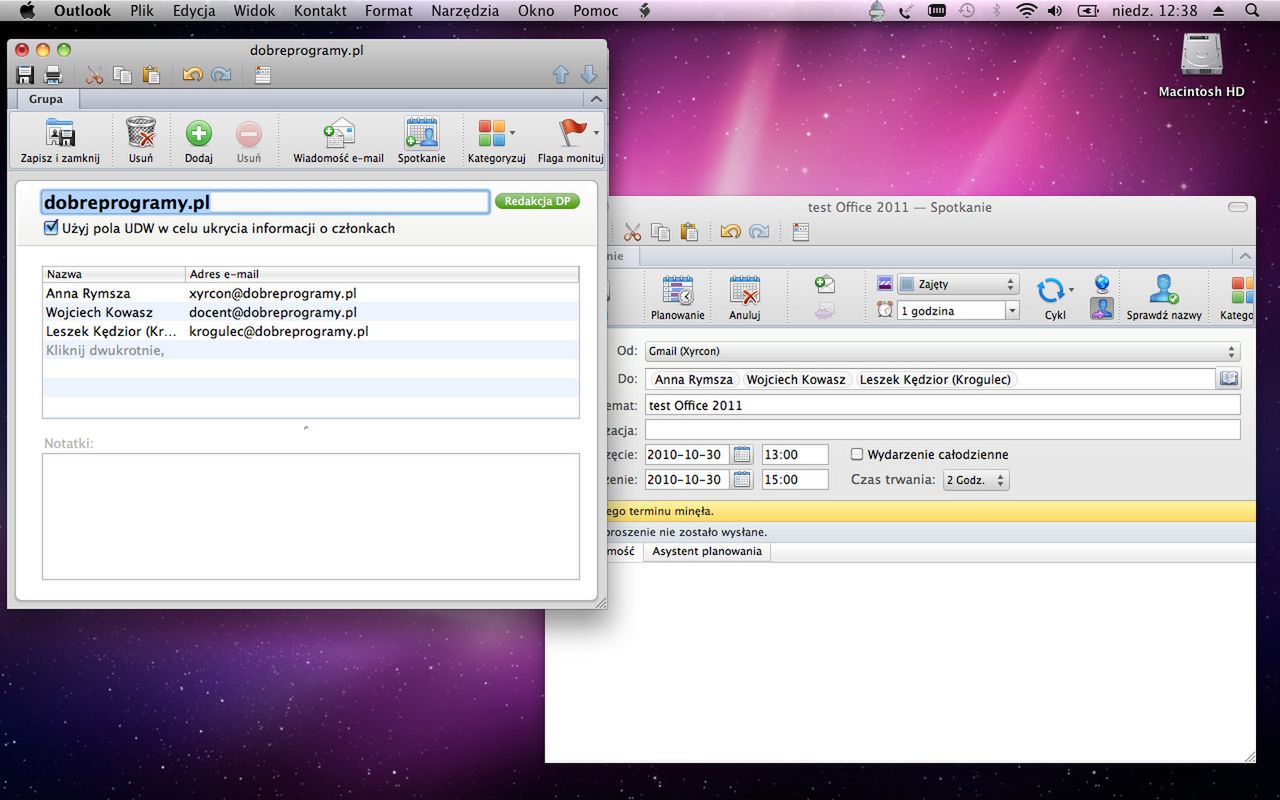
Task: Open the Od account dropdown showing Gmail (Xyrcon)
Action: coord(942,351)
